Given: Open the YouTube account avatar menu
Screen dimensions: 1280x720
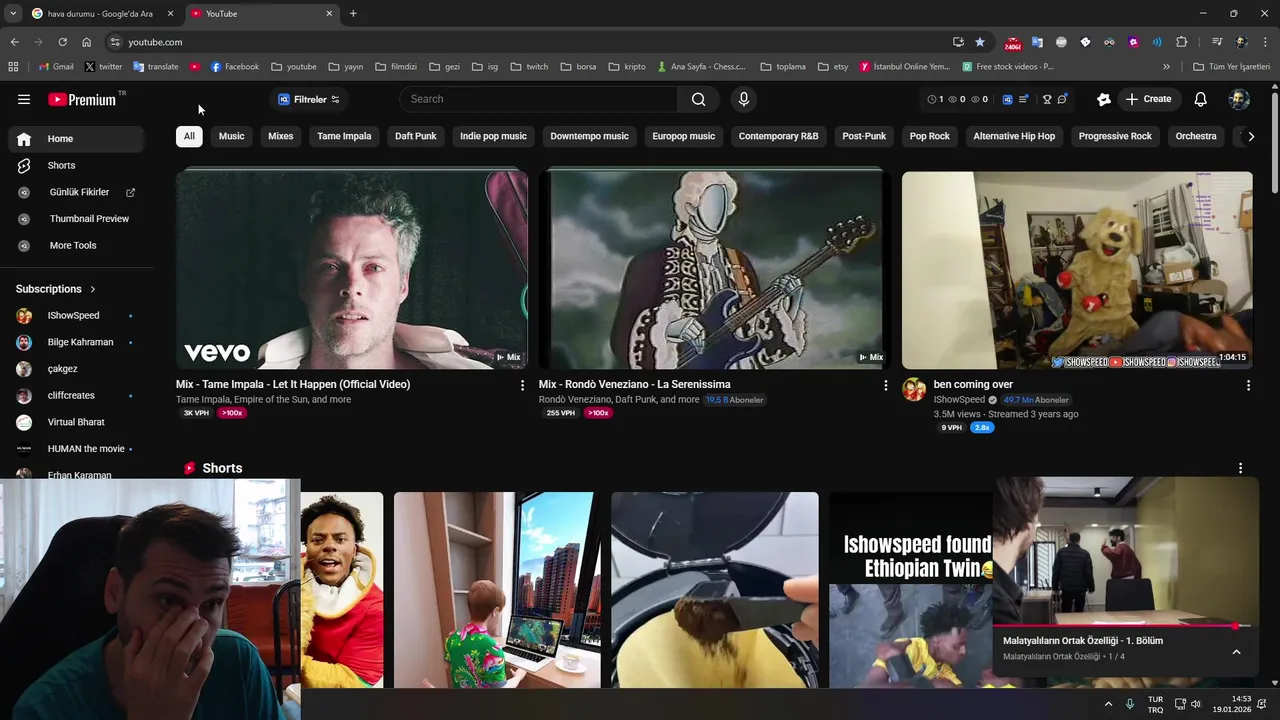Looking at the screenshot, I should (x=1239, y=99).
